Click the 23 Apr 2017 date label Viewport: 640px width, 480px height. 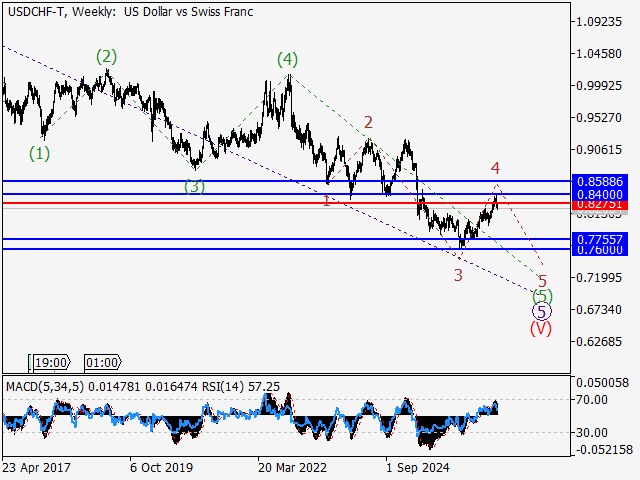pos(36,467)
